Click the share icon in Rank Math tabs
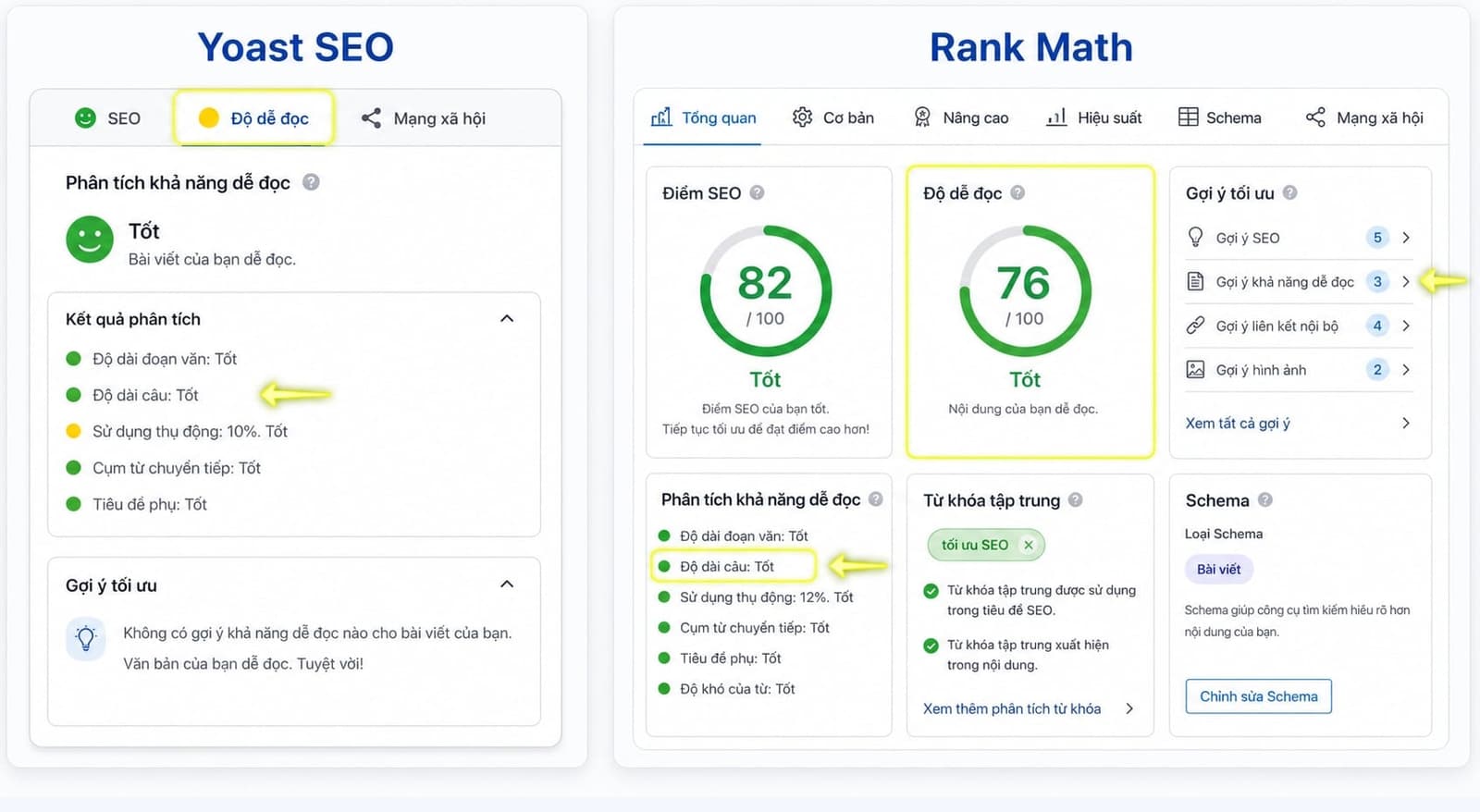This screenshot has width=1480, height=812. coord(1315,117)
